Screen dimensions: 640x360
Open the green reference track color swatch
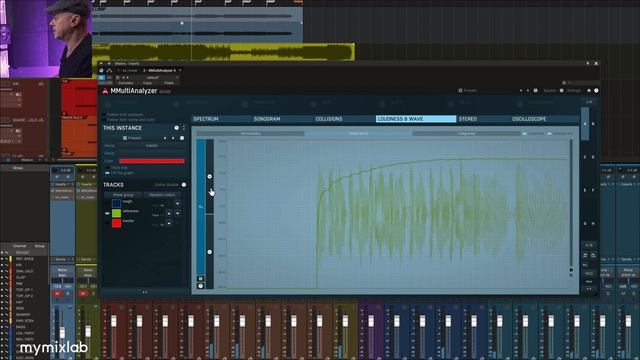(x=116, y=213)
